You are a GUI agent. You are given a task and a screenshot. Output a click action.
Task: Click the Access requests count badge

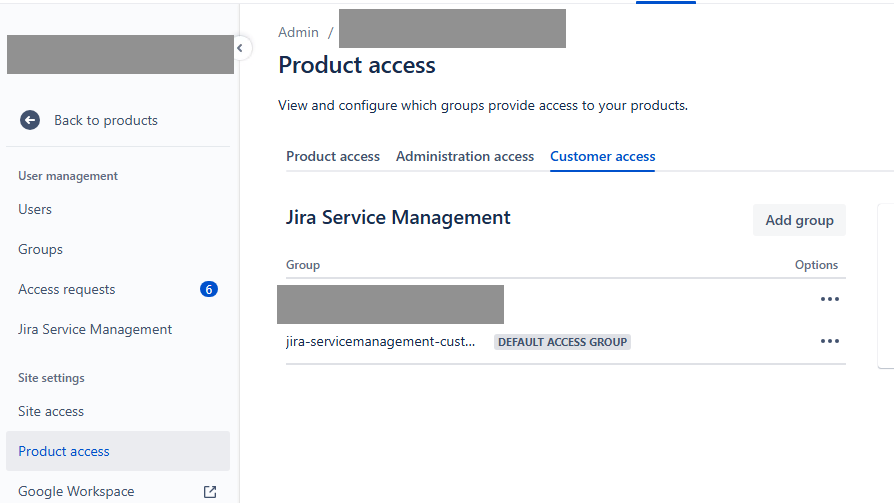pyautogui.click(x=209, y=289)
